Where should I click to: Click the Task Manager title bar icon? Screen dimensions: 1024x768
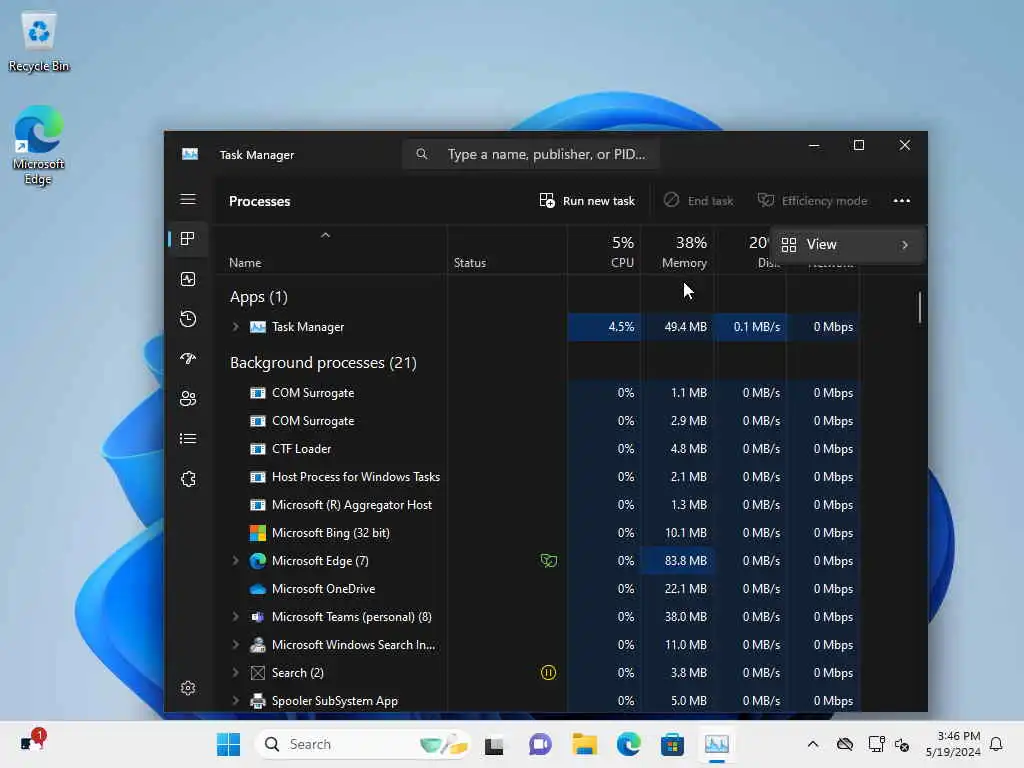pos(190,154)
